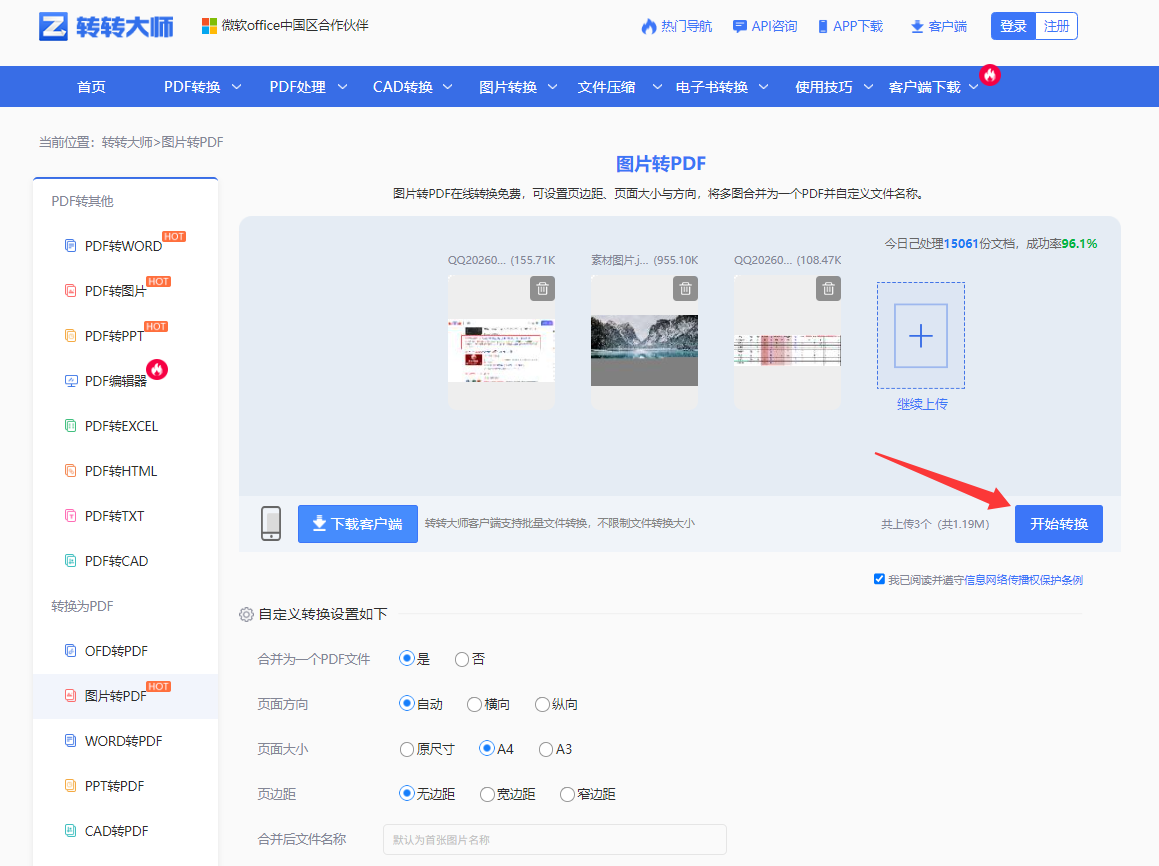
Task: Select 原尺寸 page size
Action: pyautogui.click(x=407, y=749)
